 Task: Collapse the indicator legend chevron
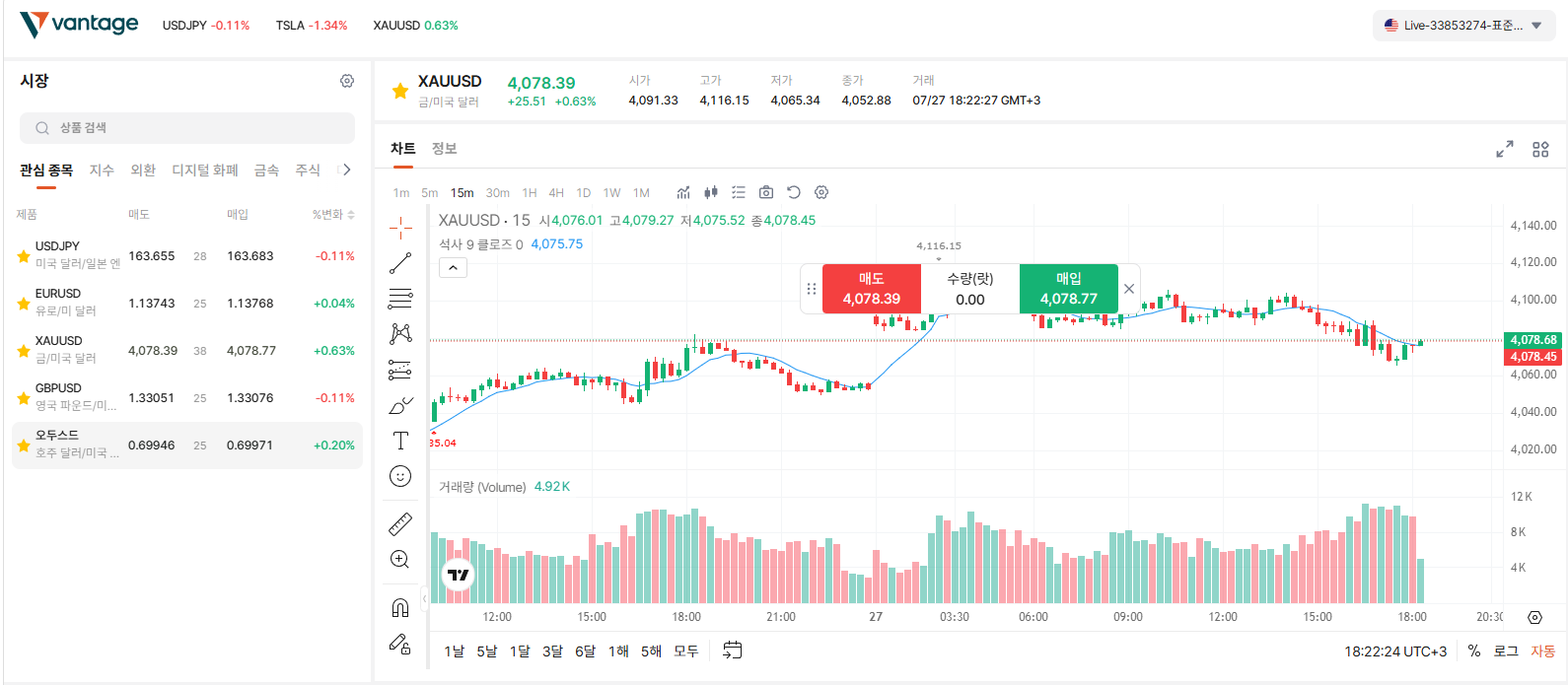pyautogui.click(x=453, y=267)
